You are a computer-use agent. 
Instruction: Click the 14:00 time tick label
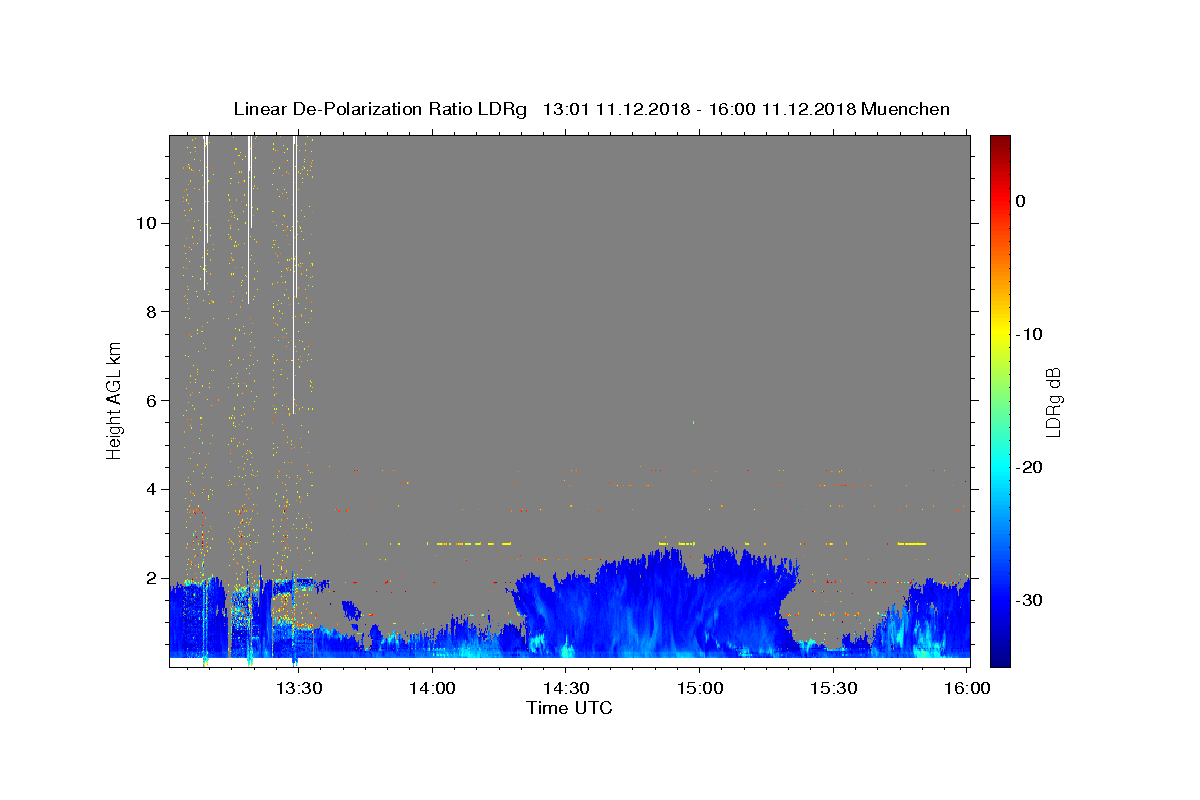tap(432, 688)
